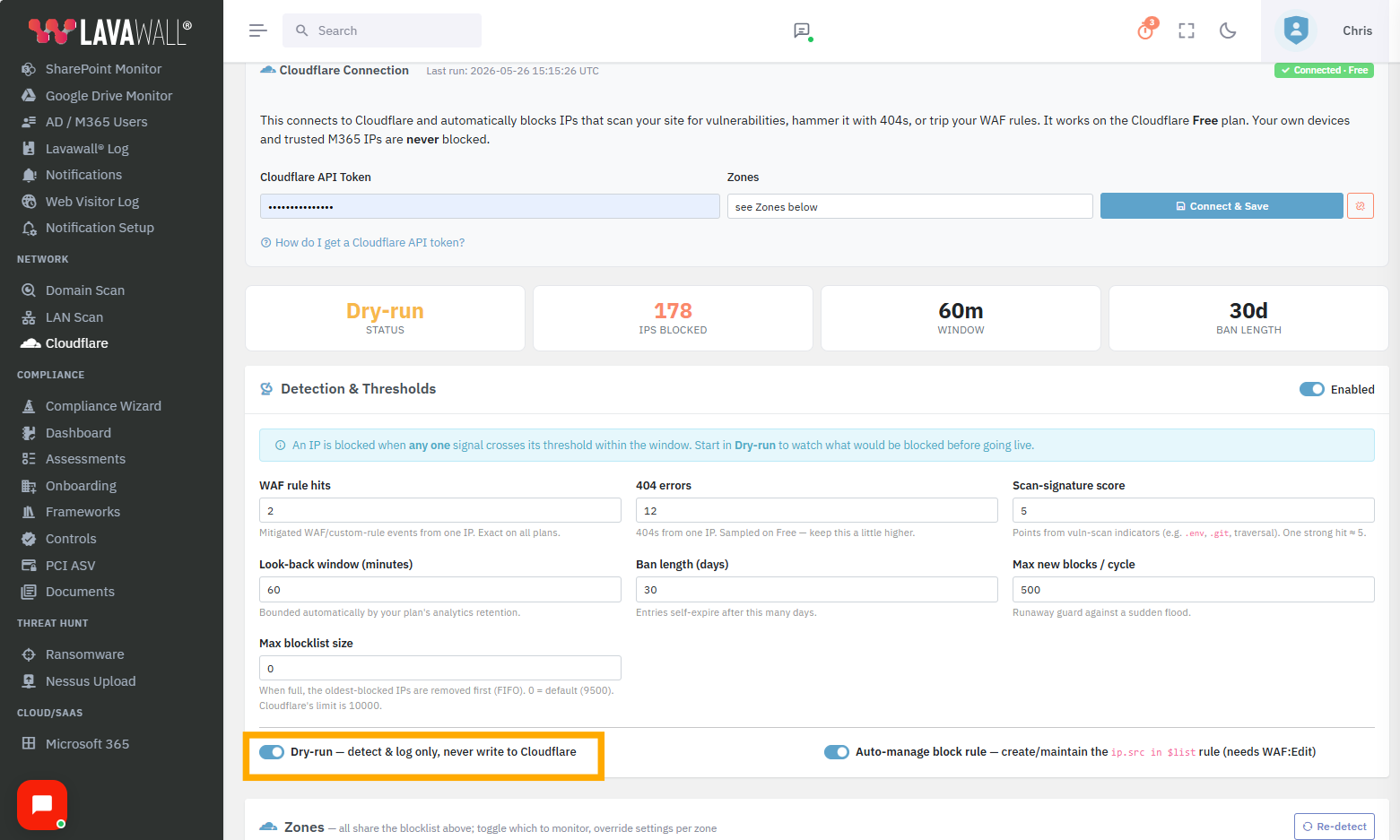This screenshot has height=840, width=1400.
Task: Click the hamburger menu icon
Action: pos(258,30)
